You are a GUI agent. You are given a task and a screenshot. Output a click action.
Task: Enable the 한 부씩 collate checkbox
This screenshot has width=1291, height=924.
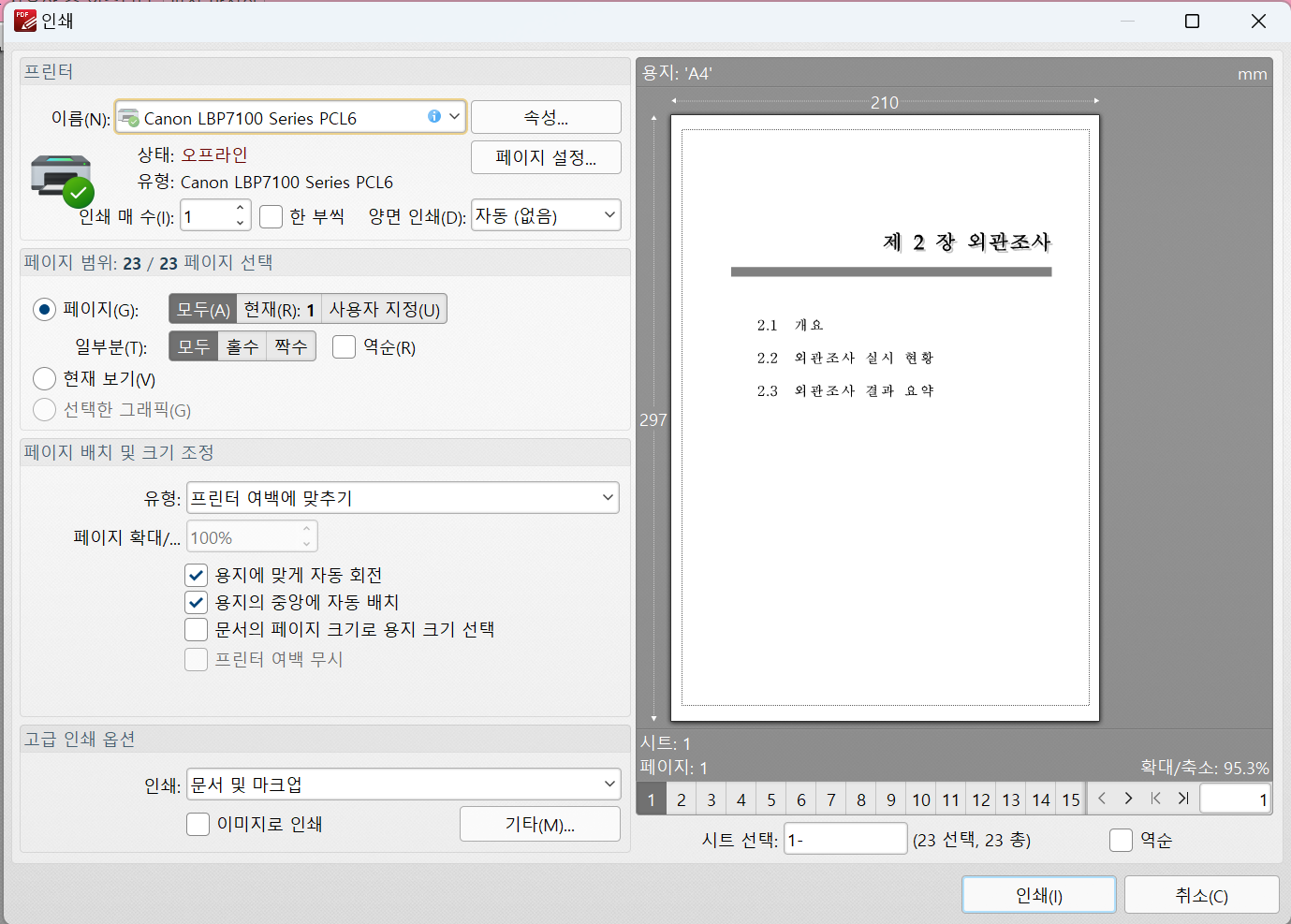(x=271, y=217)
